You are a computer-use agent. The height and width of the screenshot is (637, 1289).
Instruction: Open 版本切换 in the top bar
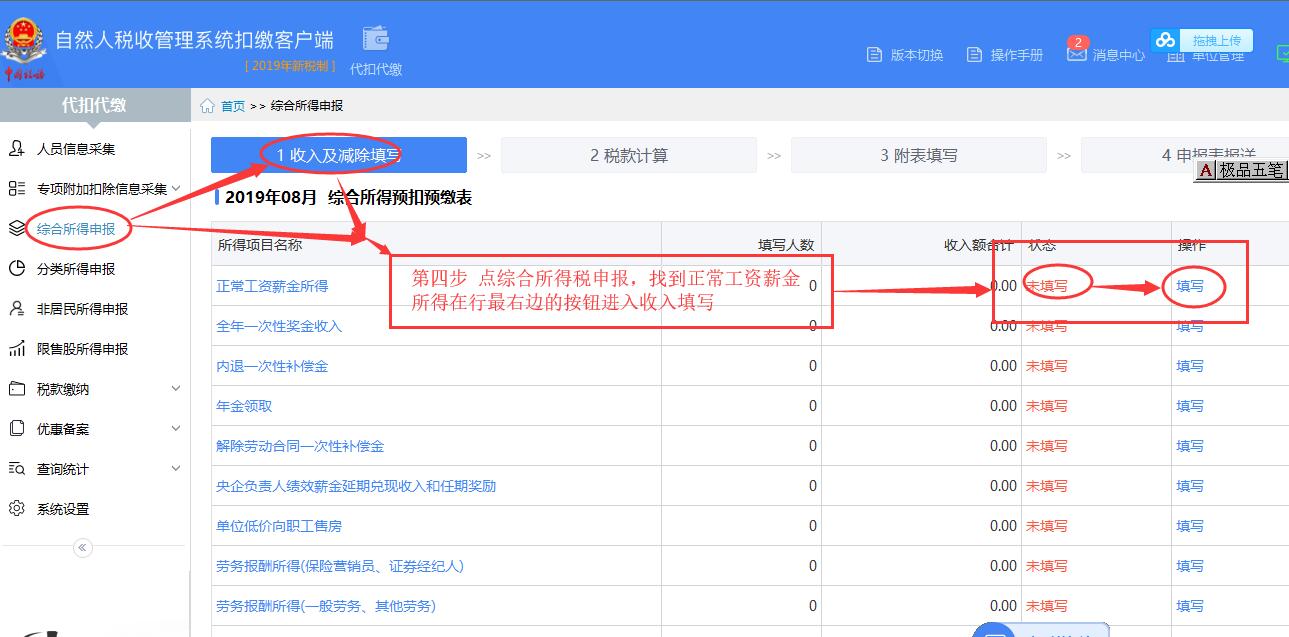pyautogui.click(x=905, y=55)
